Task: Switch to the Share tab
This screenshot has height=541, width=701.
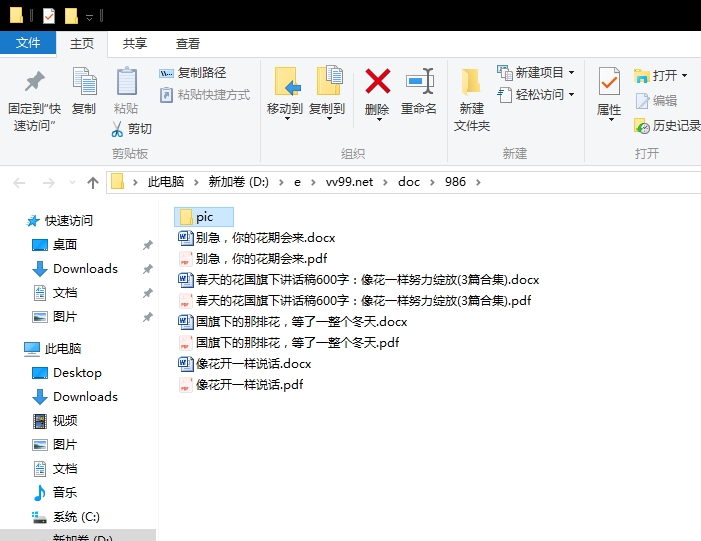Action: [x=135, y=44]
